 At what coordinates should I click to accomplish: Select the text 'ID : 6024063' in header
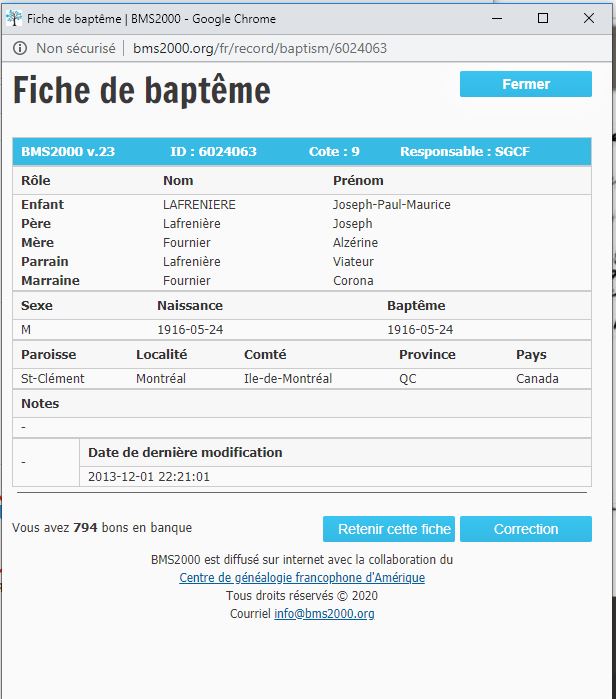213,152
